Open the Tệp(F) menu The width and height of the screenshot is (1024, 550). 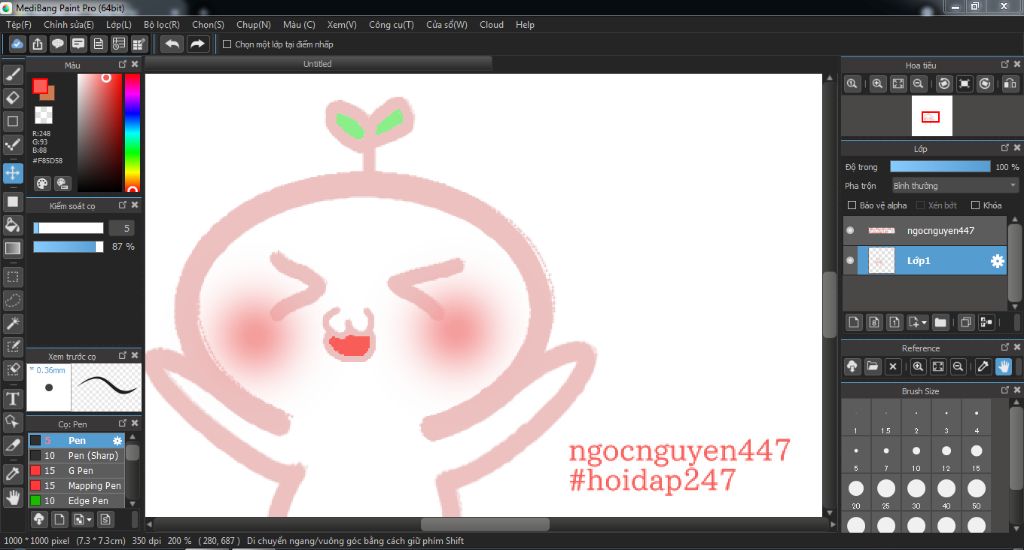pos(18,24)
